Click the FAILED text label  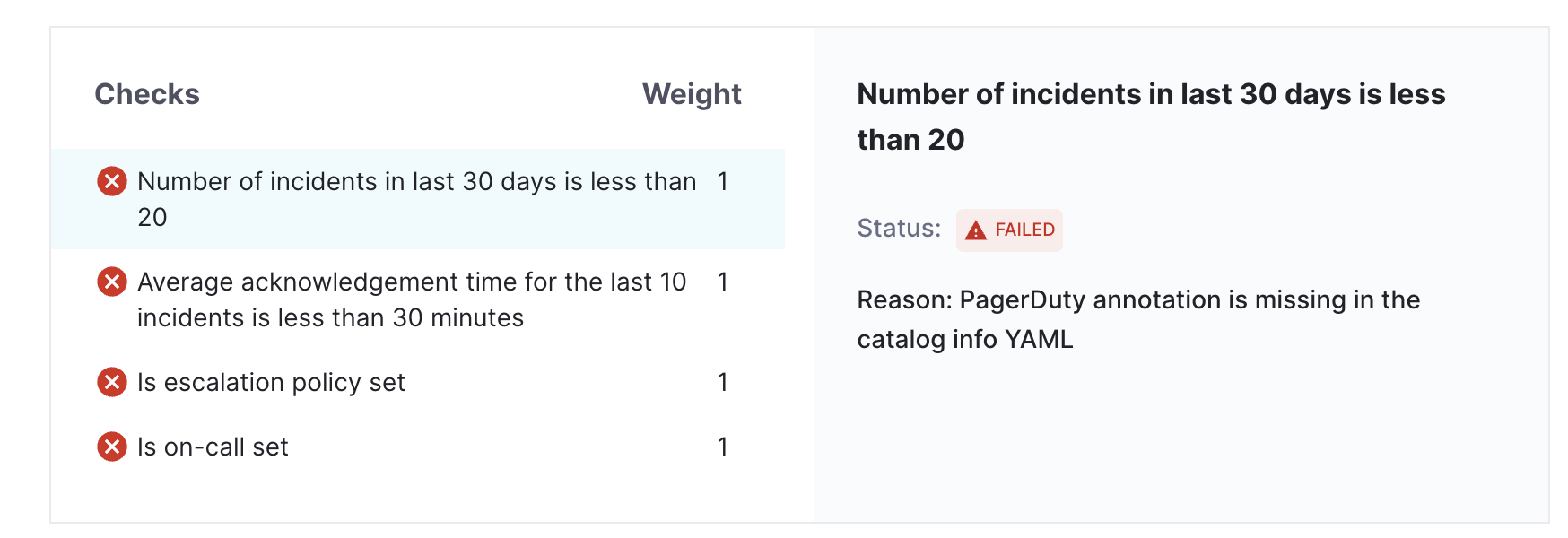(x=1024, y=230)
